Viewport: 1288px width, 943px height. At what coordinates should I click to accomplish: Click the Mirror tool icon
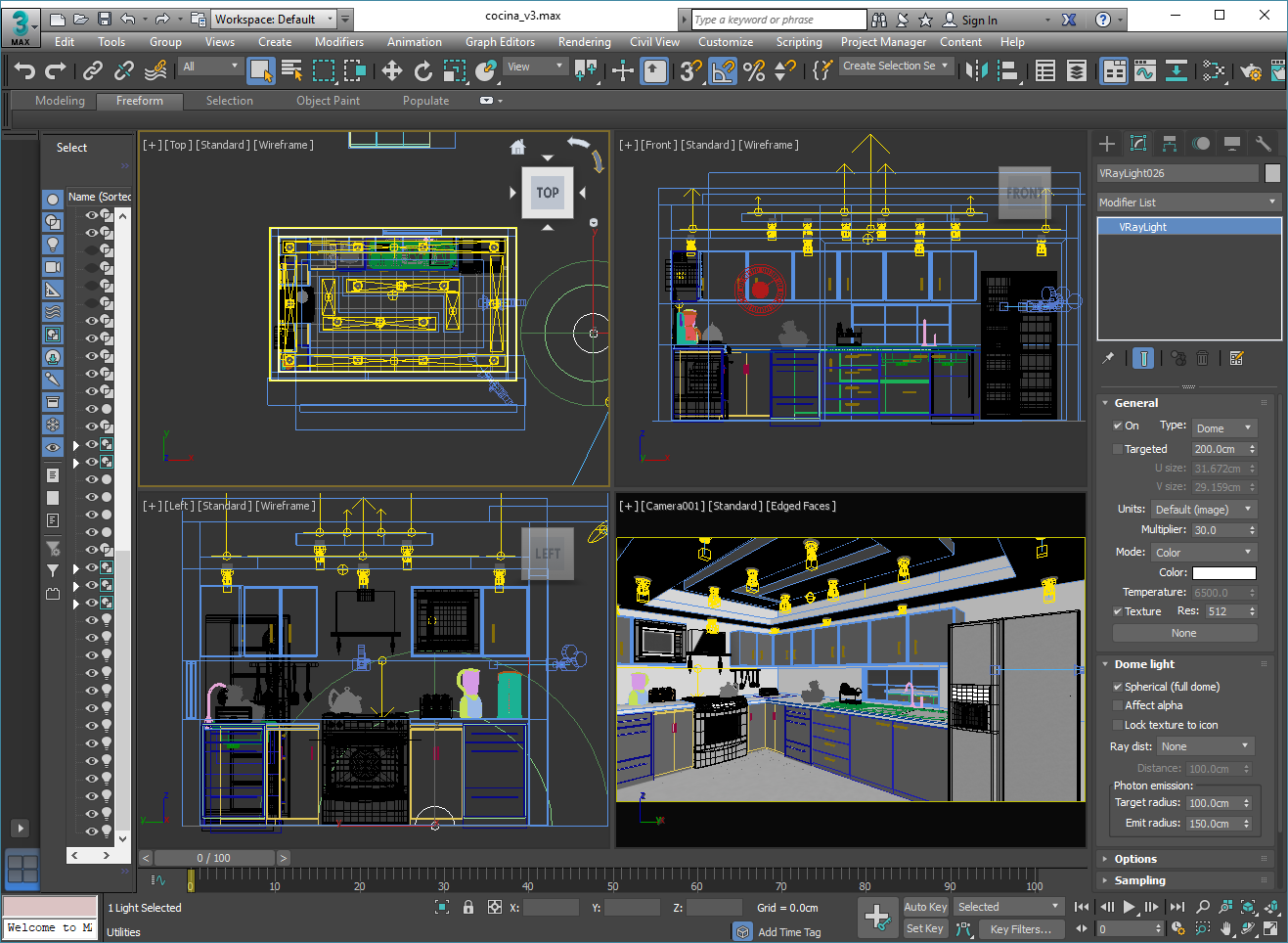tap(976, 70)
